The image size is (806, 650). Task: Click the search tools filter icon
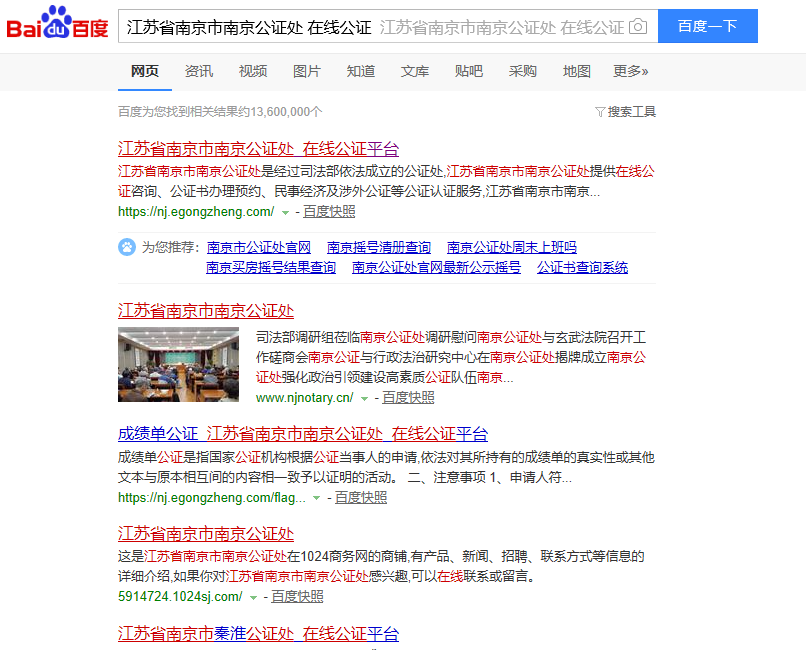(599, 112)
